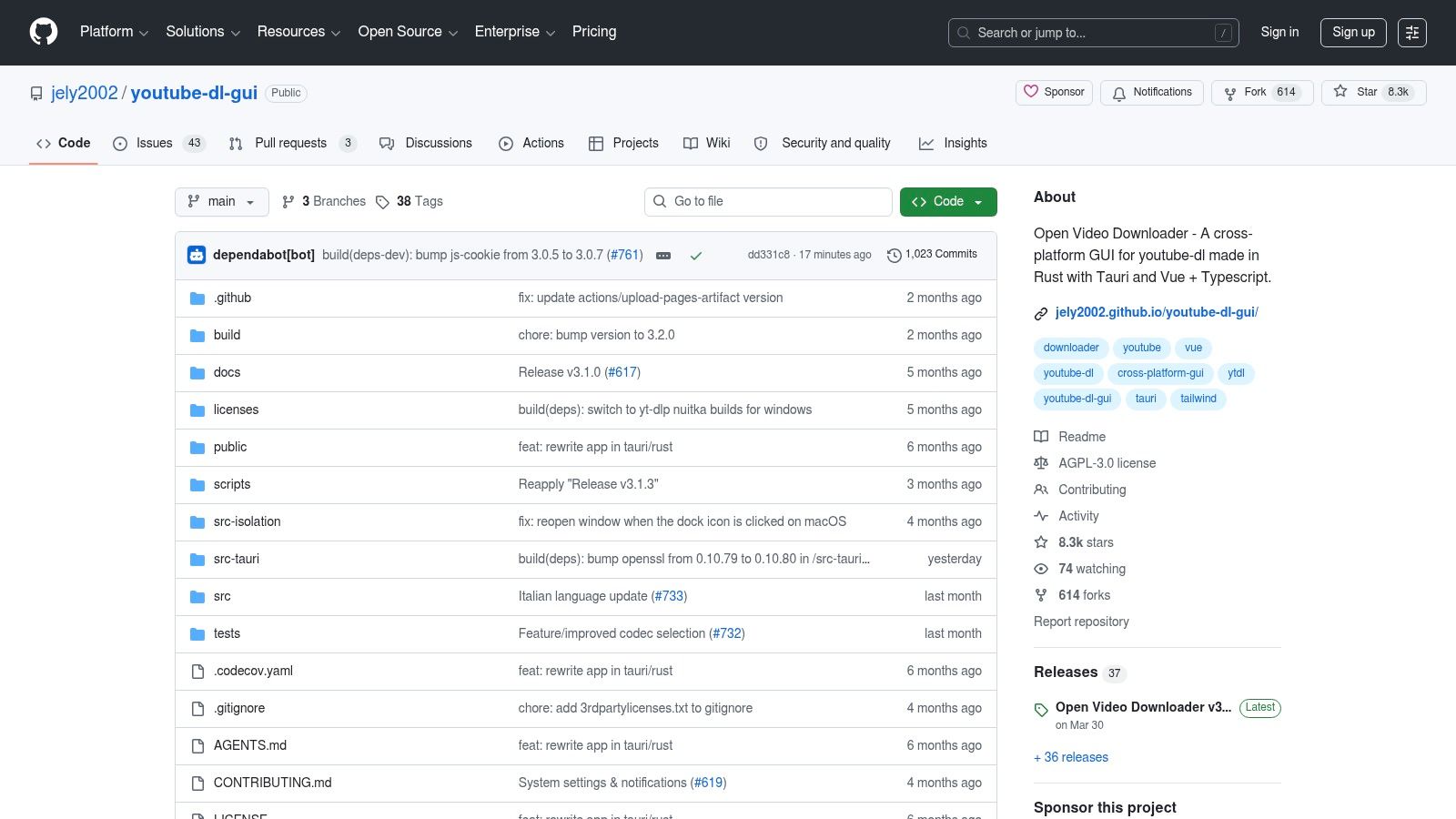Open commit history with 1,023 Commits
This screenshot has height=819, width=1456.
pyautogui.click(x=932, y=255)
